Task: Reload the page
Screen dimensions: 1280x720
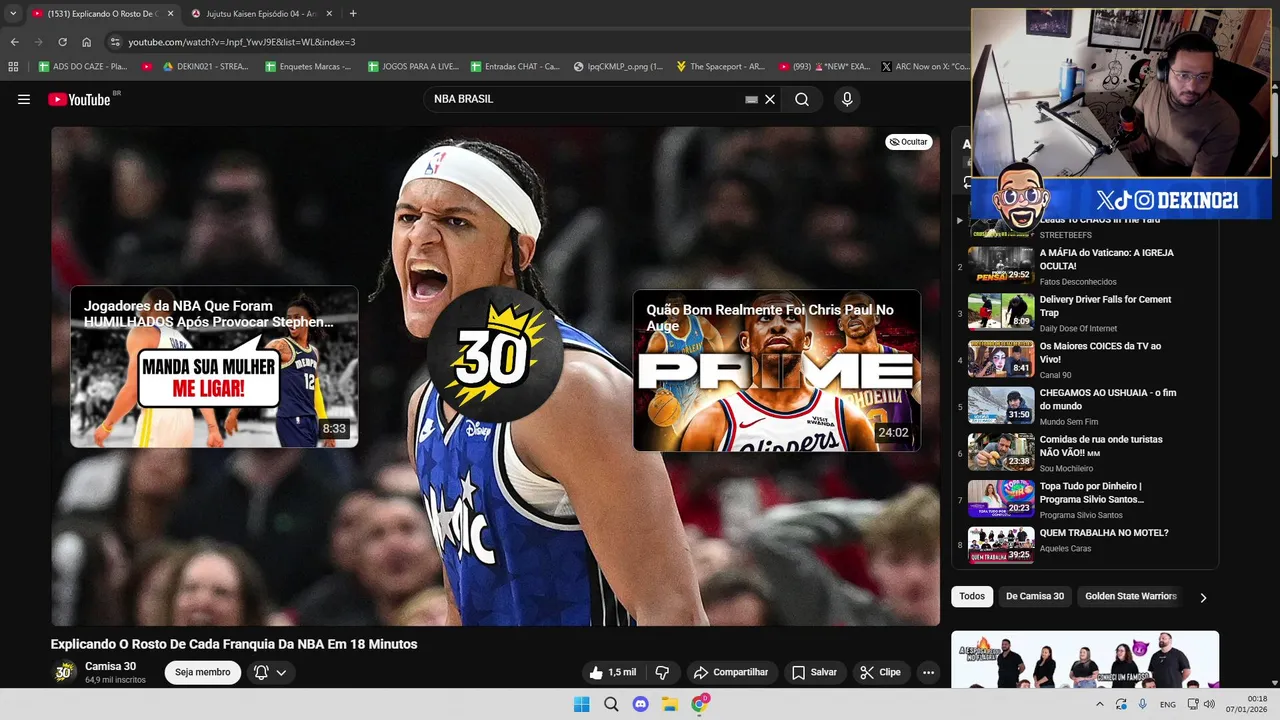Action: (x=62, y=42)
